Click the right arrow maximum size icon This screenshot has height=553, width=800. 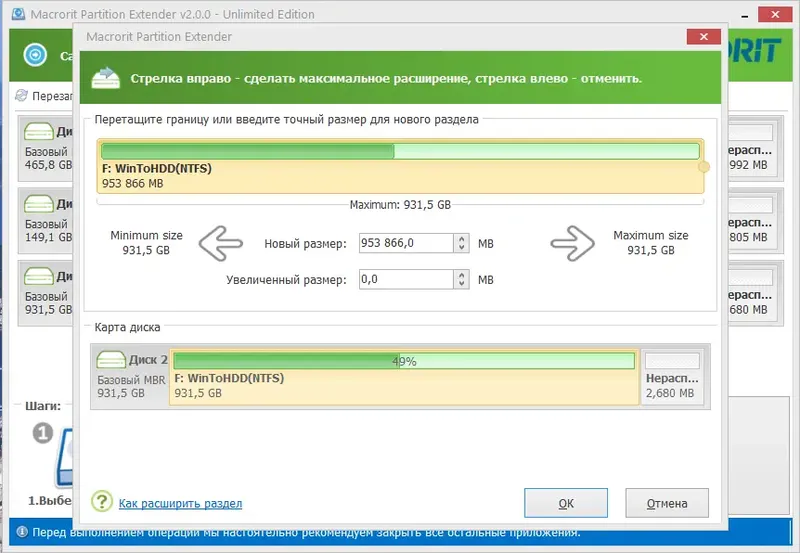tap(572, 244)
